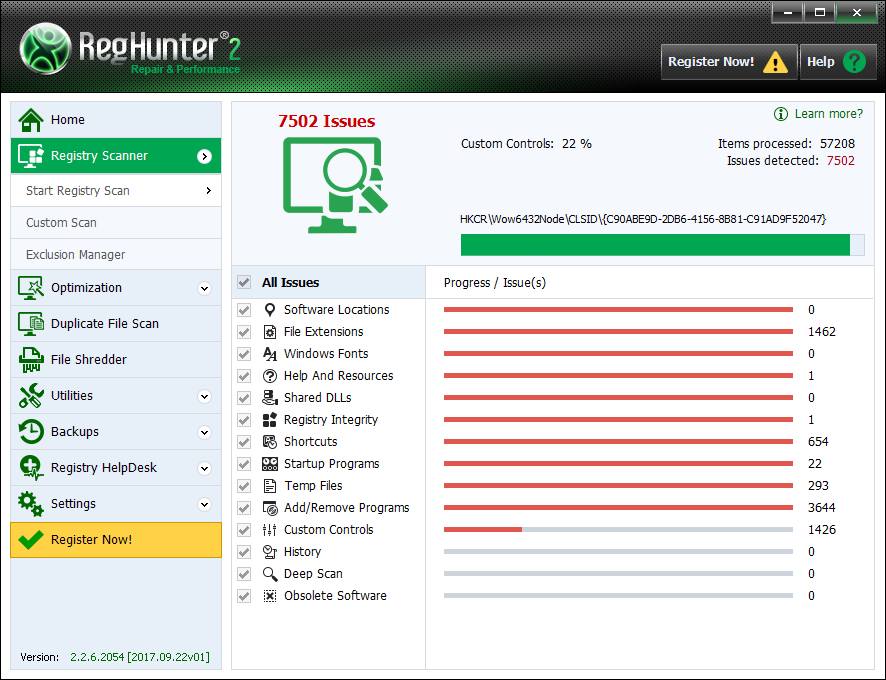The width and height of the screenshot is (886, 680).
Task: Open the Custom Scan submenu item
Action: (x=116, y=223)
